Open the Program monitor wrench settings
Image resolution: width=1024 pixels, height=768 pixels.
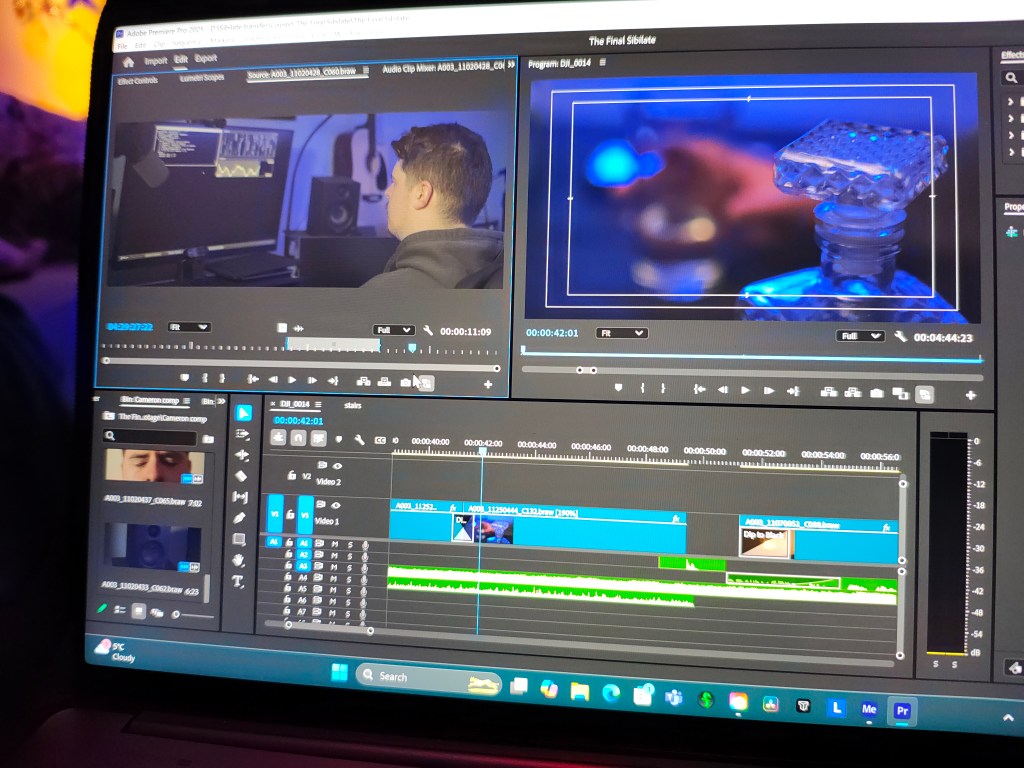point(900,337)
